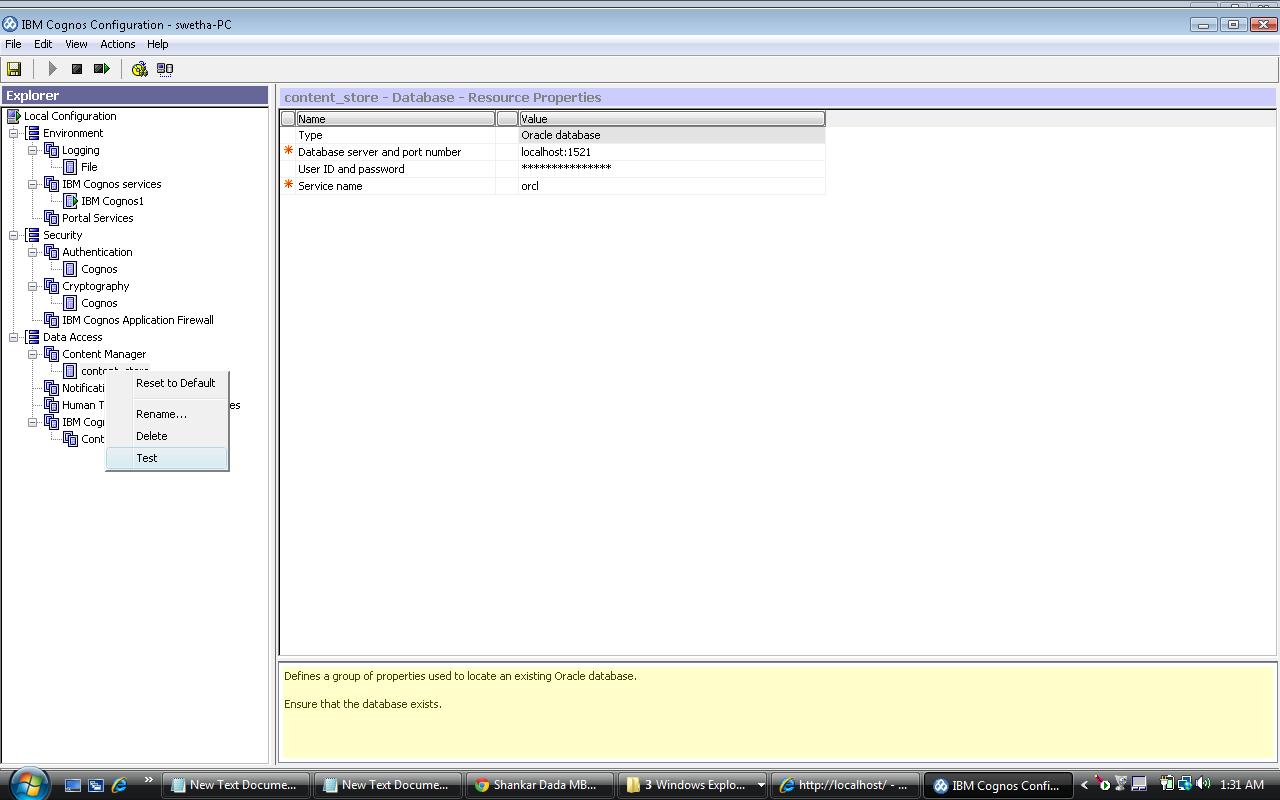Switch to first New Text Document taskbar button
The image size is (1280, 800).
(x=235, y=785)
